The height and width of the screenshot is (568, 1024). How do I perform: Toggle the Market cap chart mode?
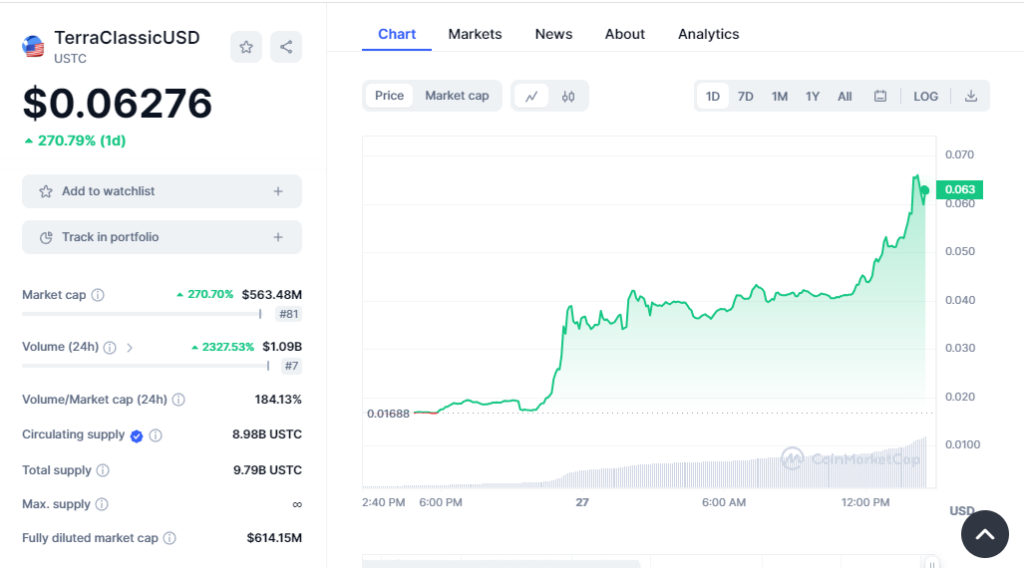(457, 96)
